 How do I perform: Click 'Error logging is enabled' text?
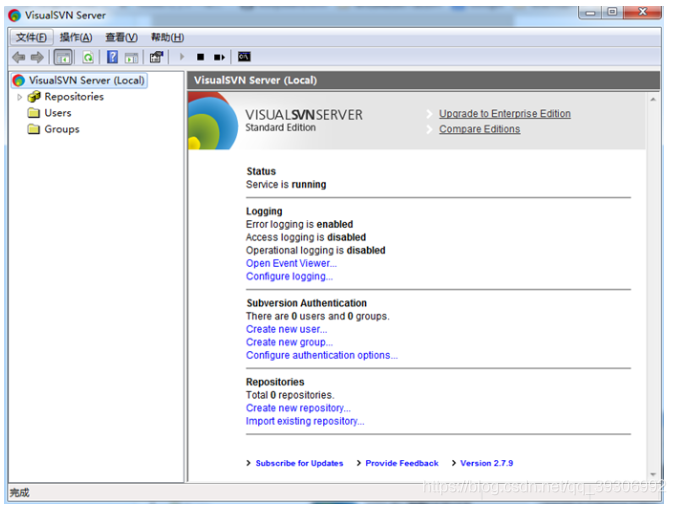[299, 224]
